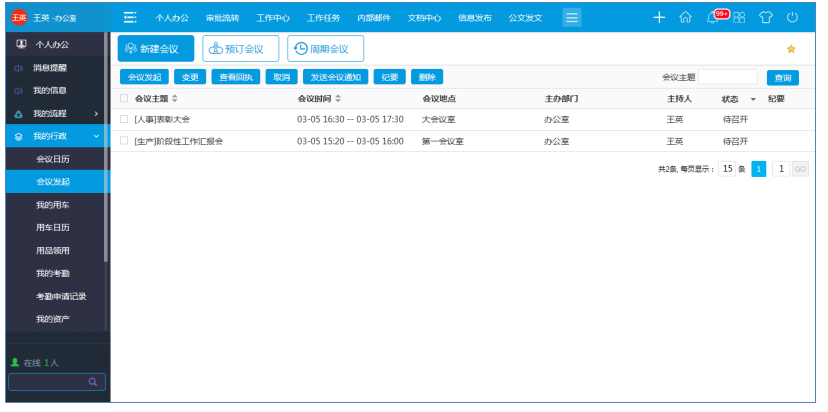Open the four-squares app grid icon

pos(739,17)
